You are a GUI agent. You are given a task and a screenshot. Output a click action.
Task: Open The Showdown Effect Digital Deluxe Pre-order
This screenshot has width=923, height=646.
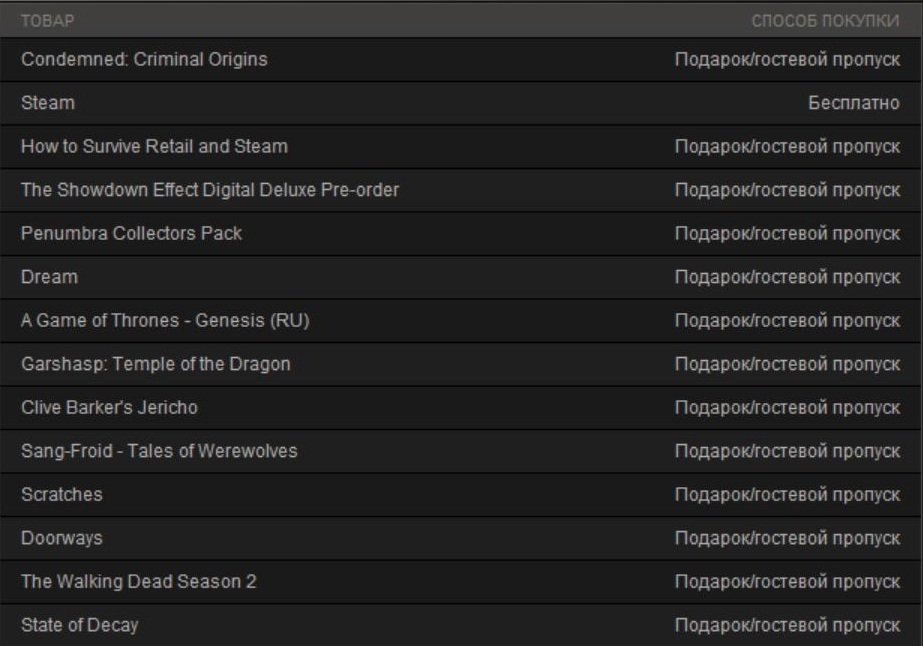[x=210, y=190]
